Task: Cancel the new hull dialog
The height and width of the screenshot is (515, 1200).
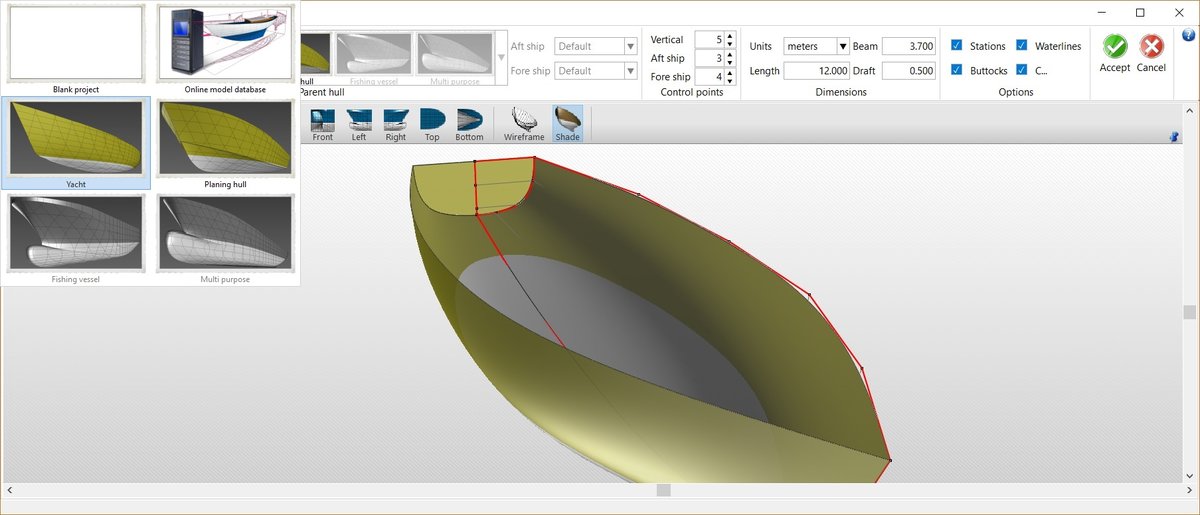Action: coord(1151,52)
